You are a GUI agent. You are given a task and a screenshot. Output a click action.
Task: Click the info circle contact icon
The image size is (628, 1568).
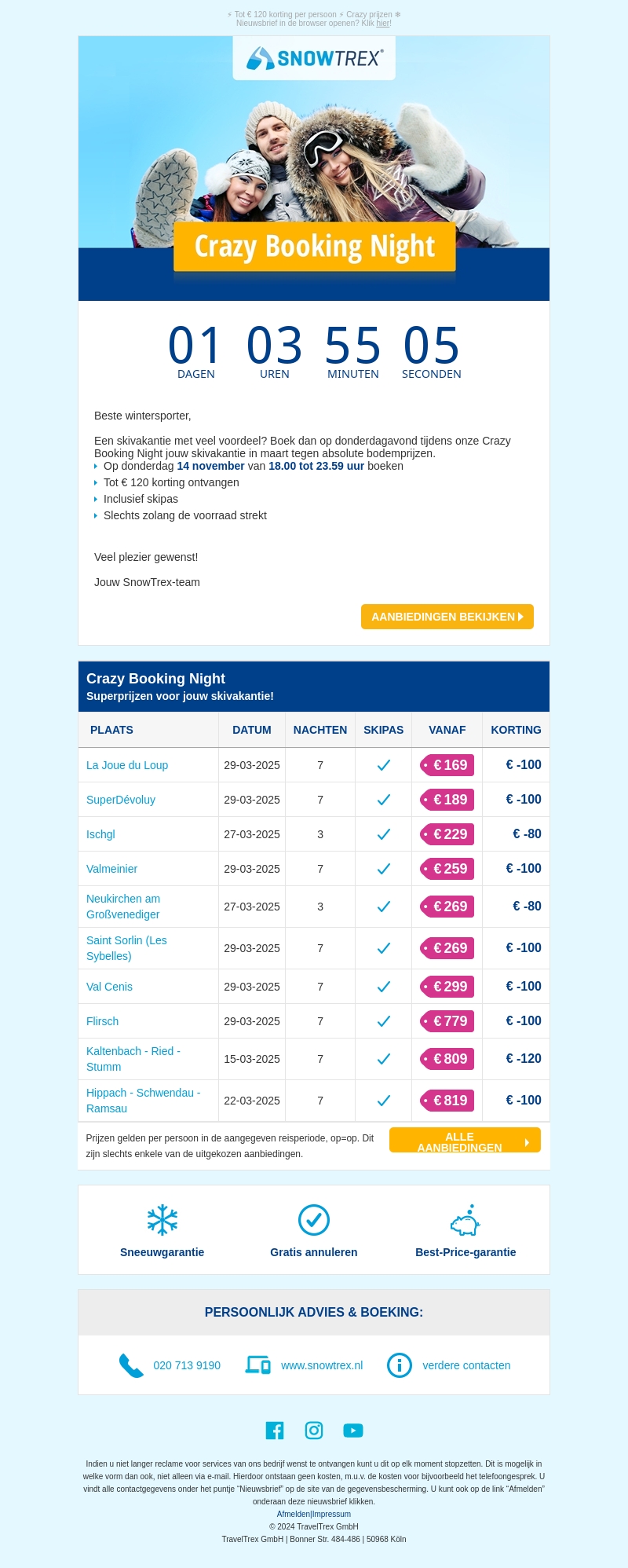pos(400,1365)
